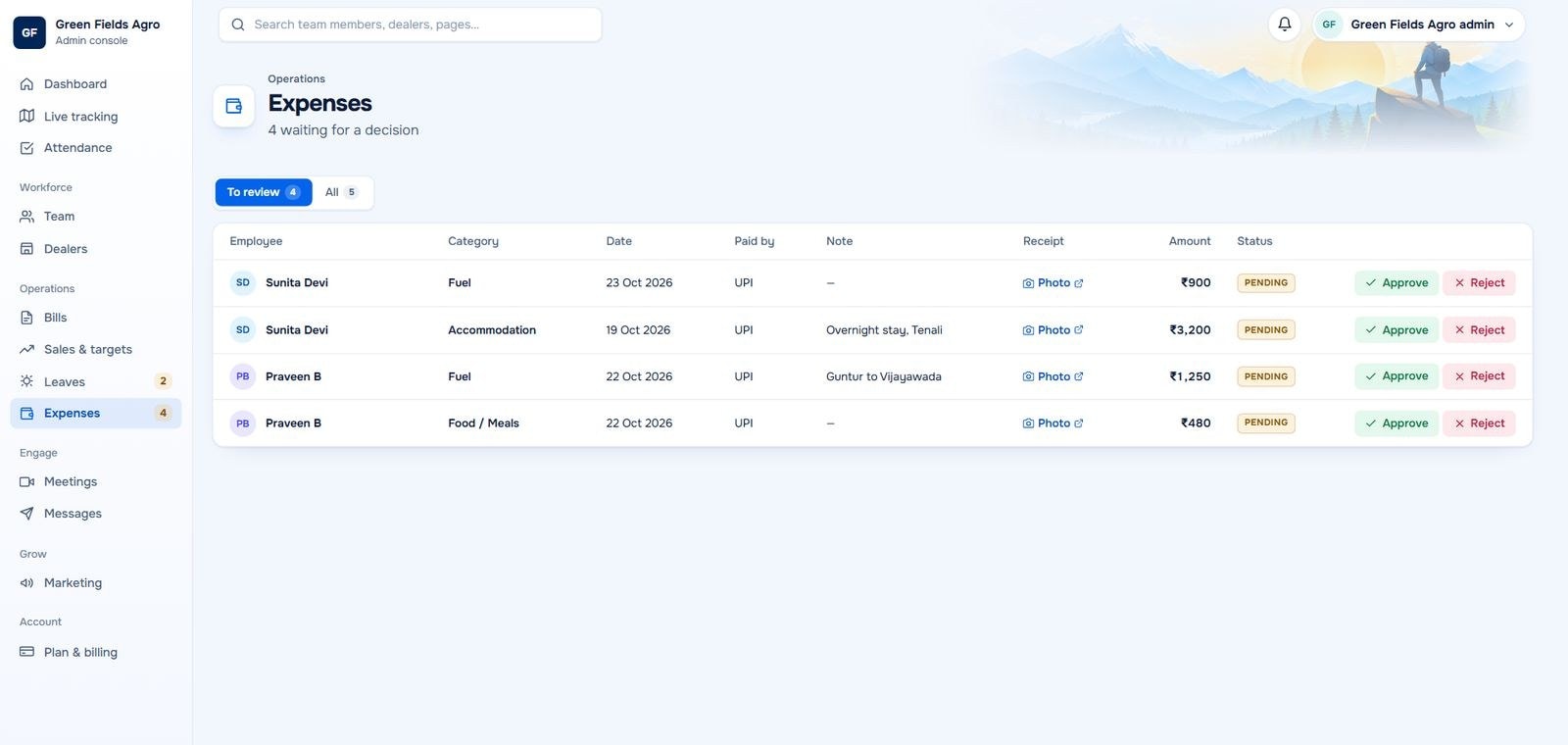Click the Expenses wallet icon beside the heading
This screenshot has width=1568, height=745.
pos(234,106)
